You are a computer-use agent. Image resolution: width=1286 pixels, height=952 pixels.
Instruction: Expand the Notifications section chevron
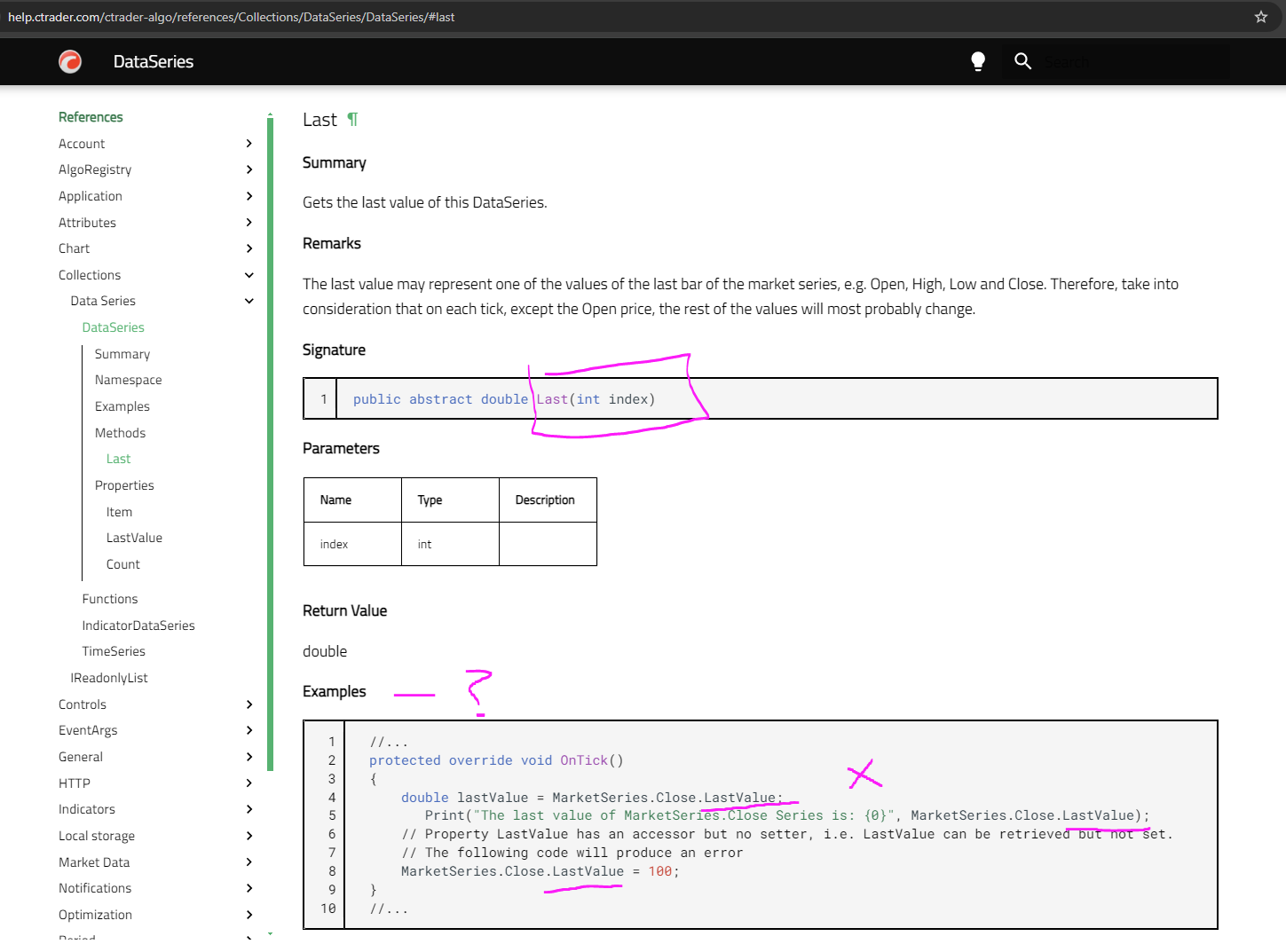[x=249, y=888]
